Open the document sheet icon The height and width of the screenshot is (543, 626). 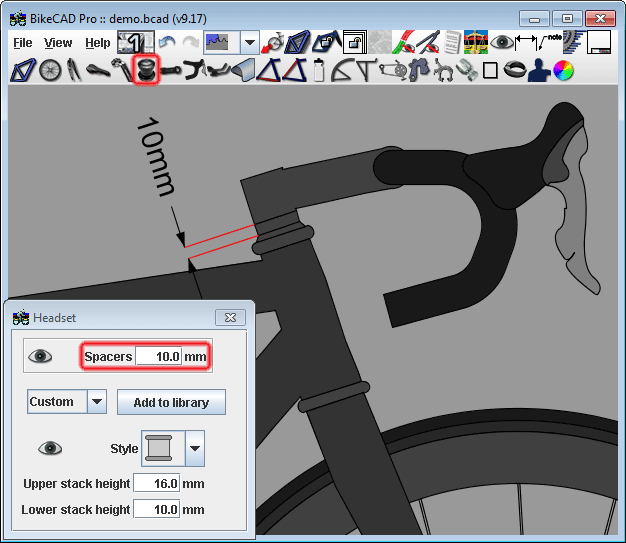(x=452, y=42)
